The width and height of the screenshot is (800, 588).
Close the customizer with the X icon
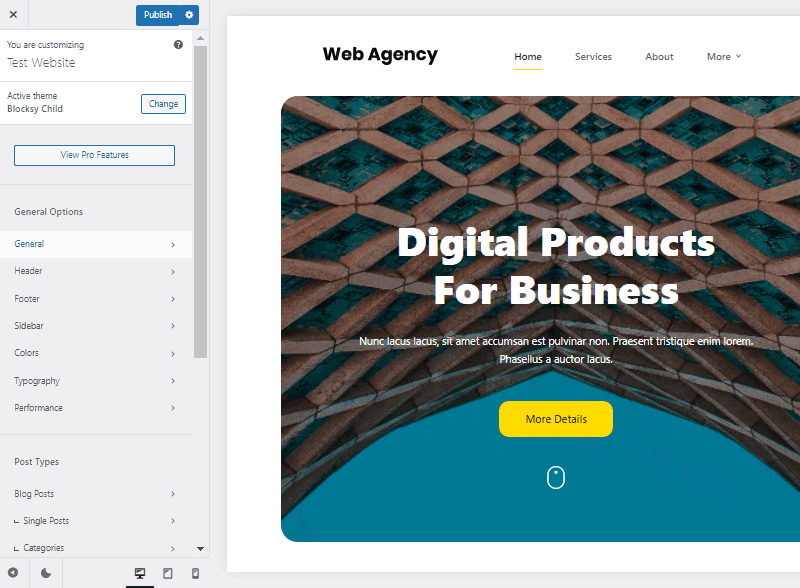tap(13, 15)
